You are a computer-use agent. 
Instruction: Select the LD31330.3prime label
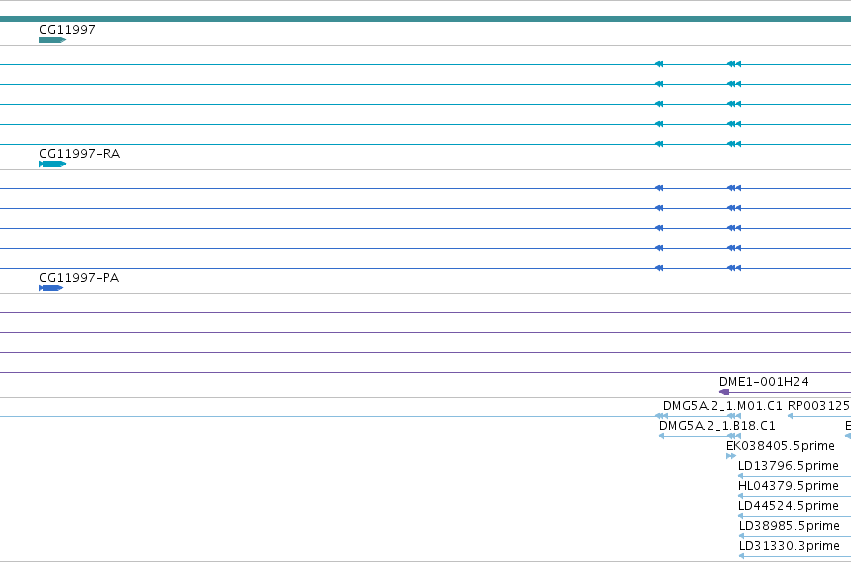[x=789, y=546]
